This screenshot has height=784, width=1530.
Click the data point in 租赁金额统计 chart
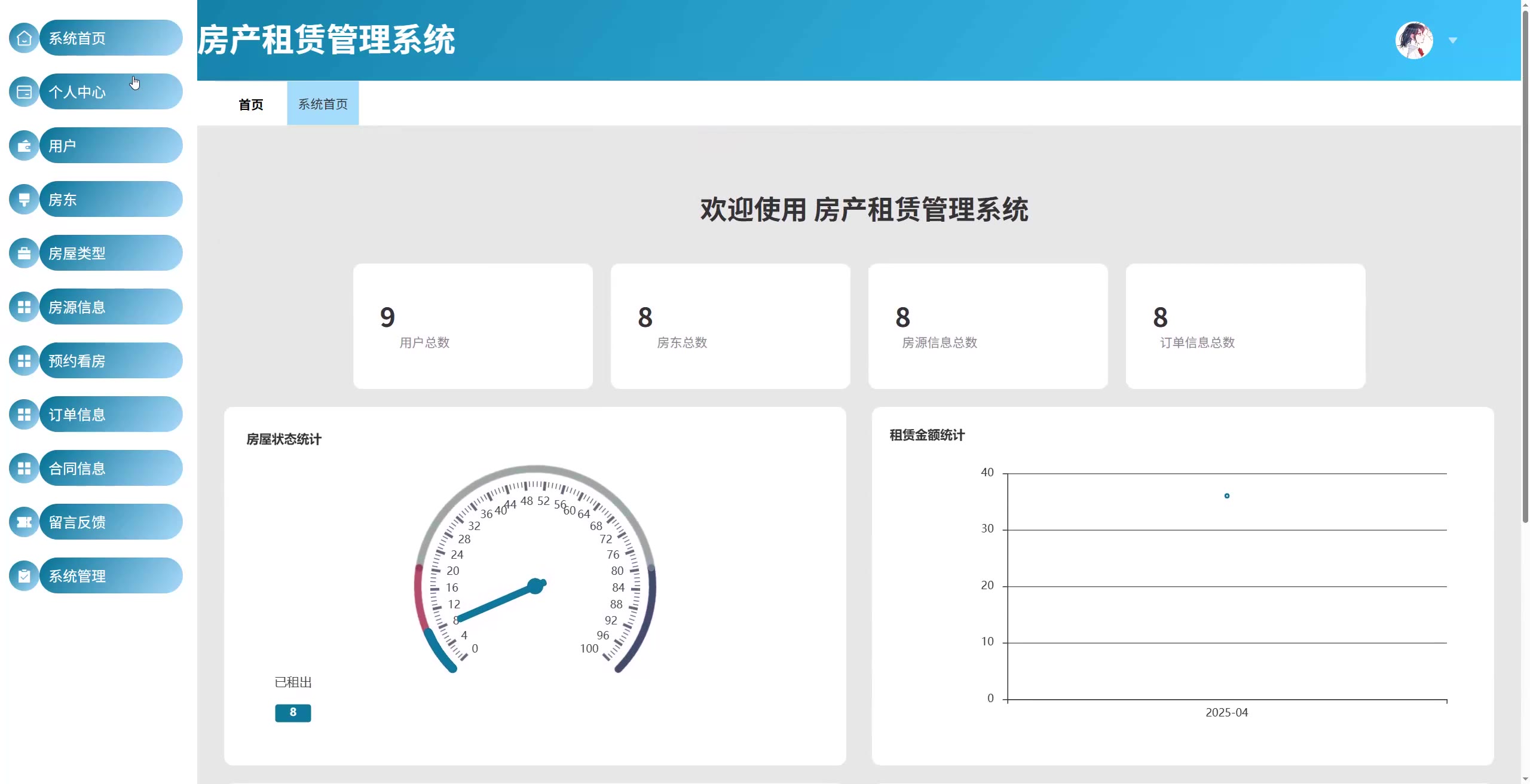1226,496
